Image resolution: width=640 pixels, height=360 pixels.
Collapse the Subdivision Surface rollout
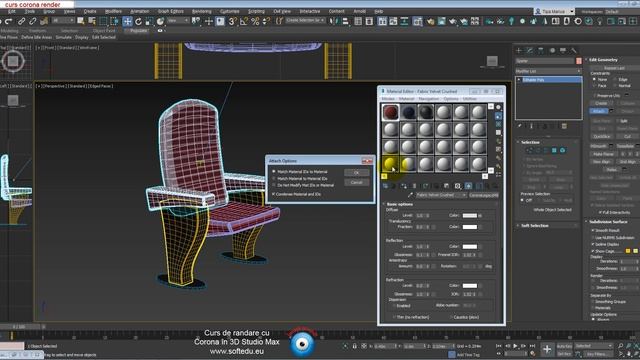pyautogui.click(x=608, y=222)
